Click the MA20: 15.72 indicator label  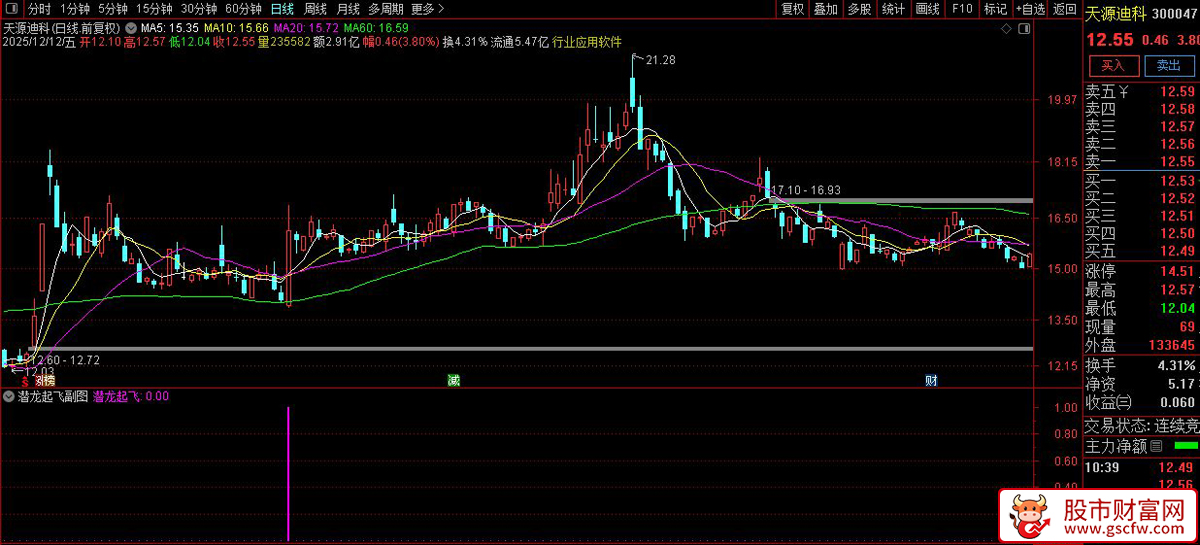coord(306,28)
